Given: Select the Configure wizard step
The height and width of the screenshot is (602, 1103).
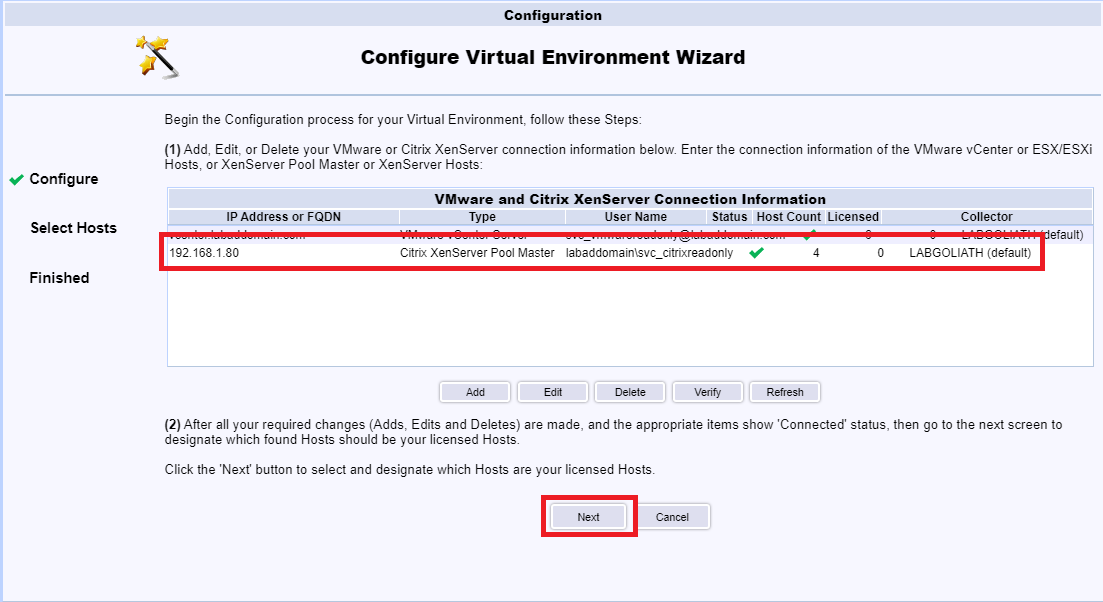Looking at the screenshot, I should click(64, 179).
